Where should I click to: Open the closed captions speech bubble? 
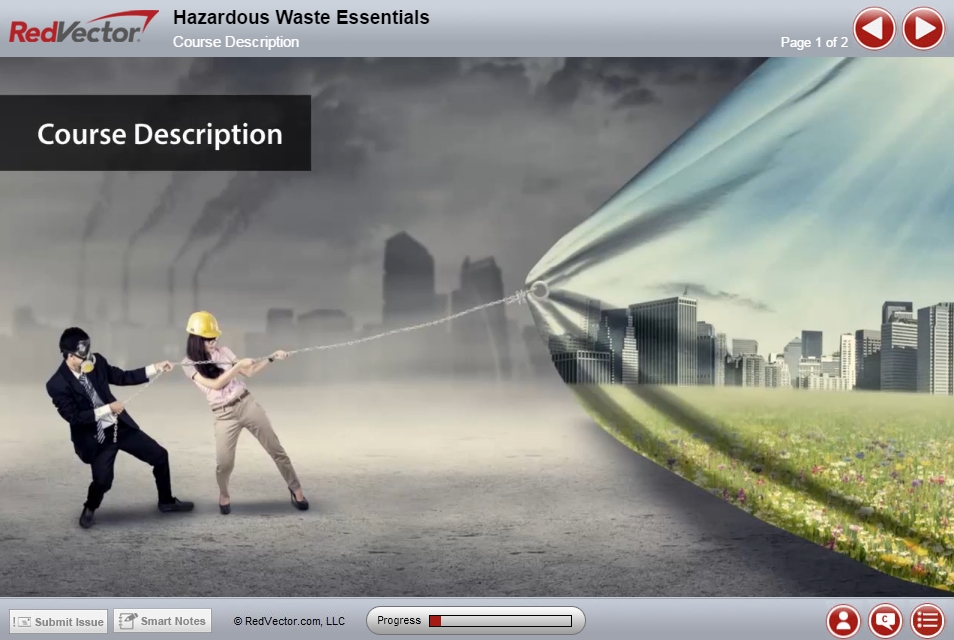click(885, 621)
